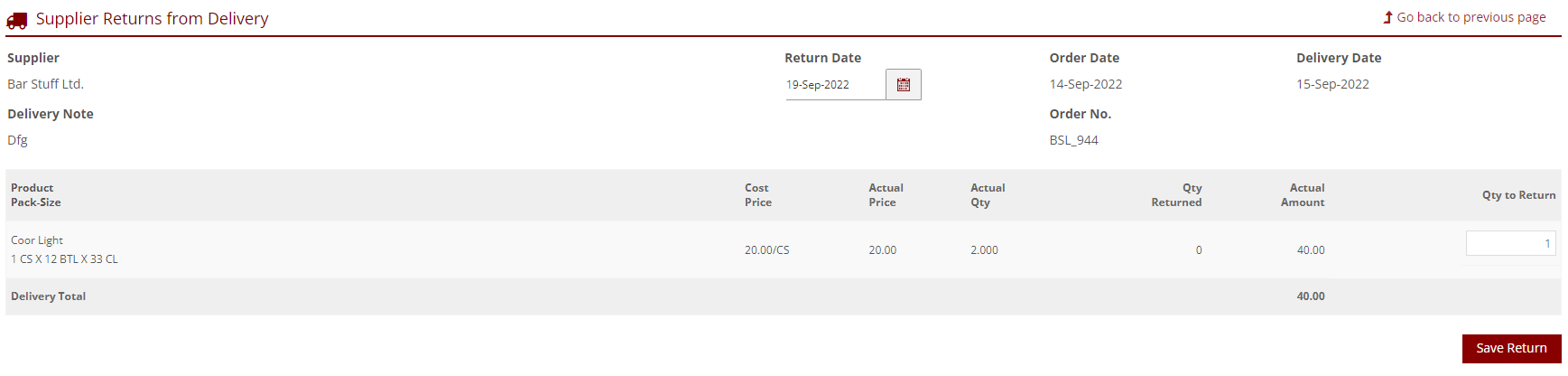Select supplier name Bar Stuff Ltd.
The image size is (1568, 376).
(x=45, y=84)
